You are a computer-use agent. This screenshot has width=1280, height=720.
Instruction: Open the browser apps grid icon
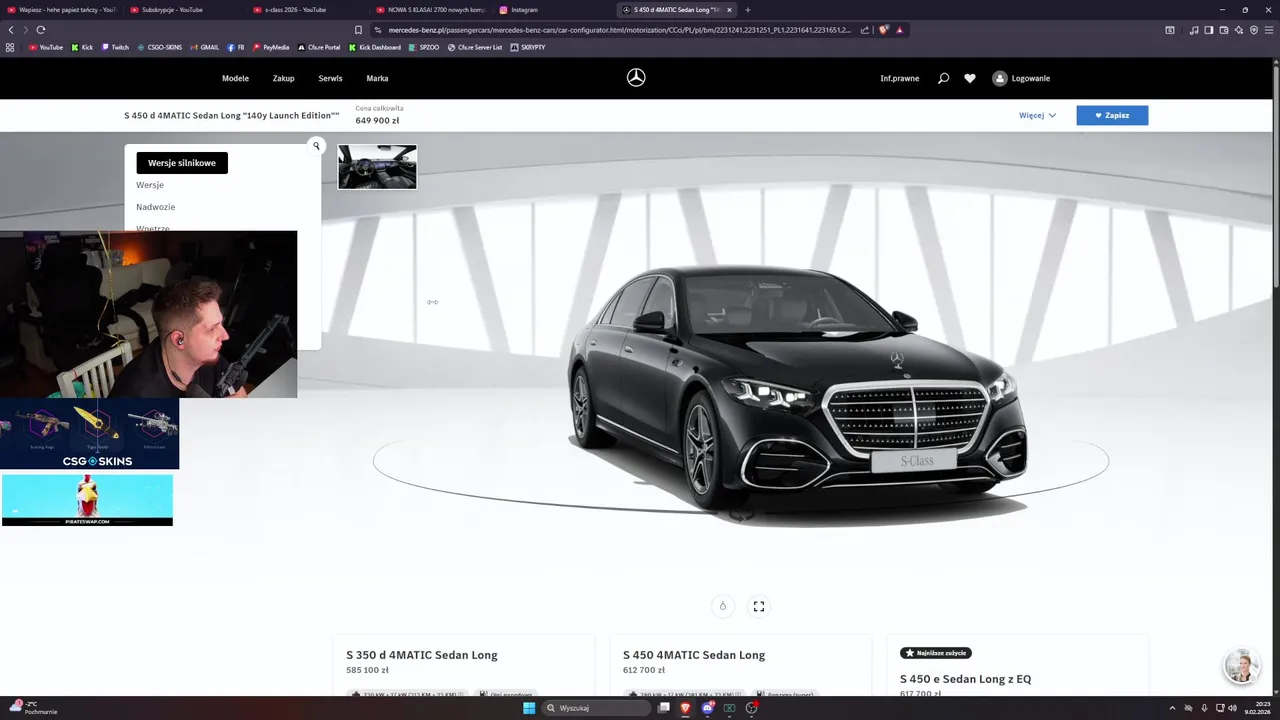[x=11, y=47]
